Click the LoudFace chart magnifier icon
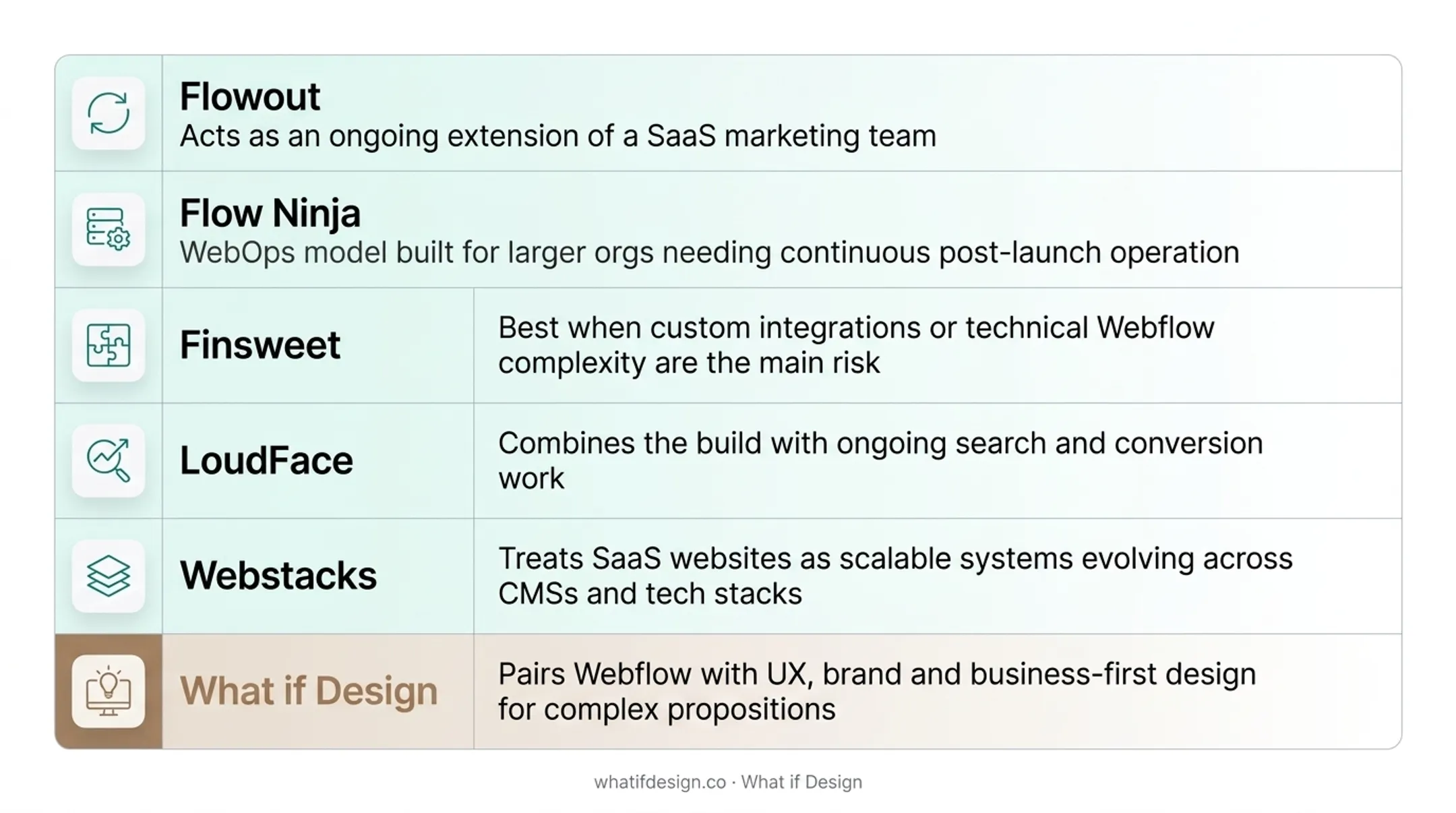The image size is (1456, 813). point(109,461)
